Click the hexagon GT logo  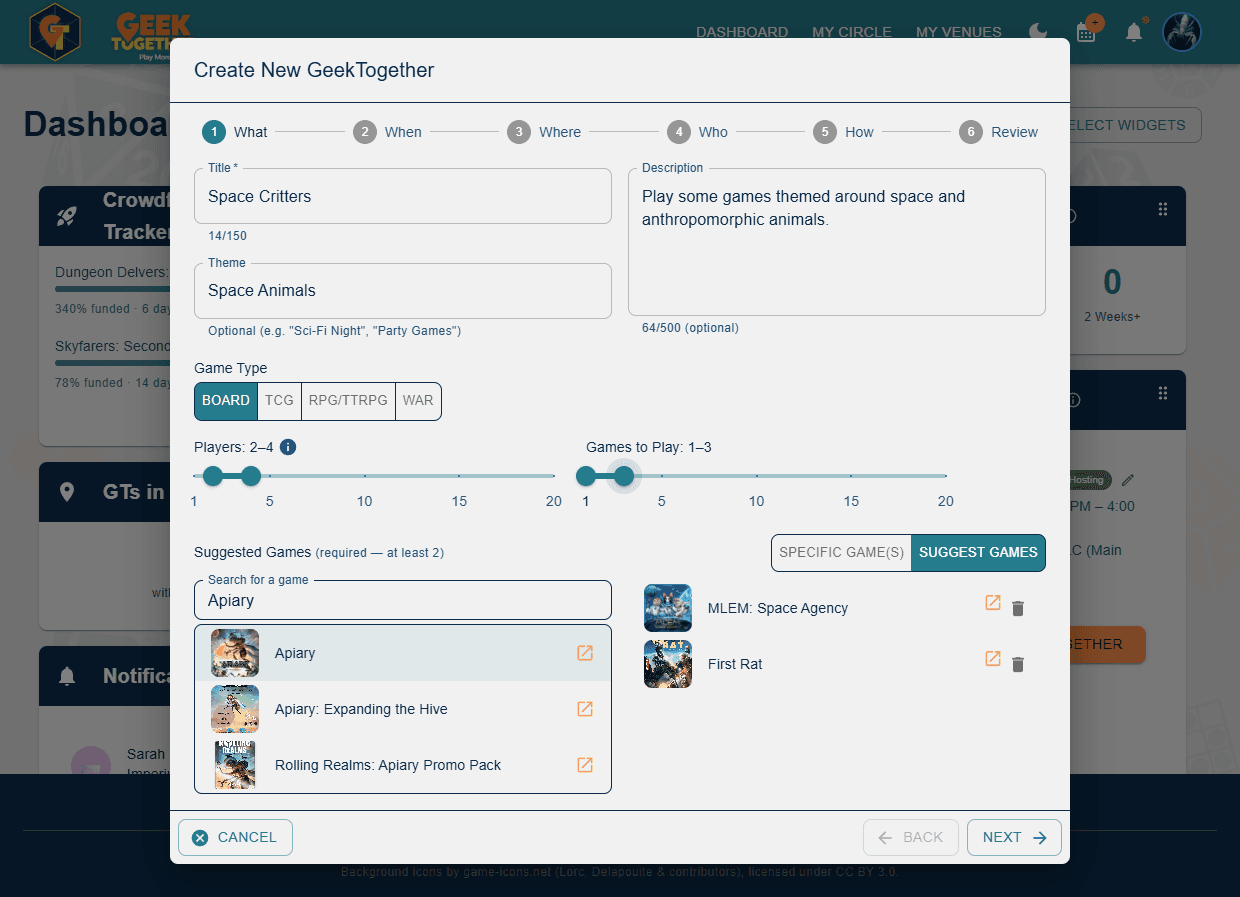[55, 32]
